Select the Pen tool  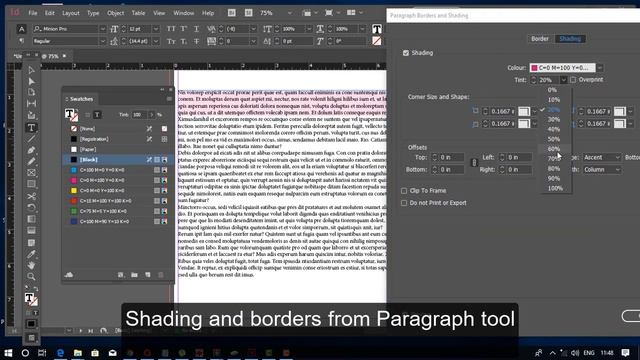[31, 150]
